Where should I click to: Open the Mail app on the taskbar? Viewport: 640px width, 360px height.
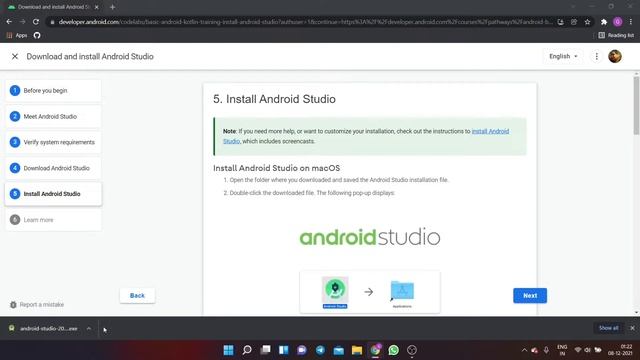[339, 350]
